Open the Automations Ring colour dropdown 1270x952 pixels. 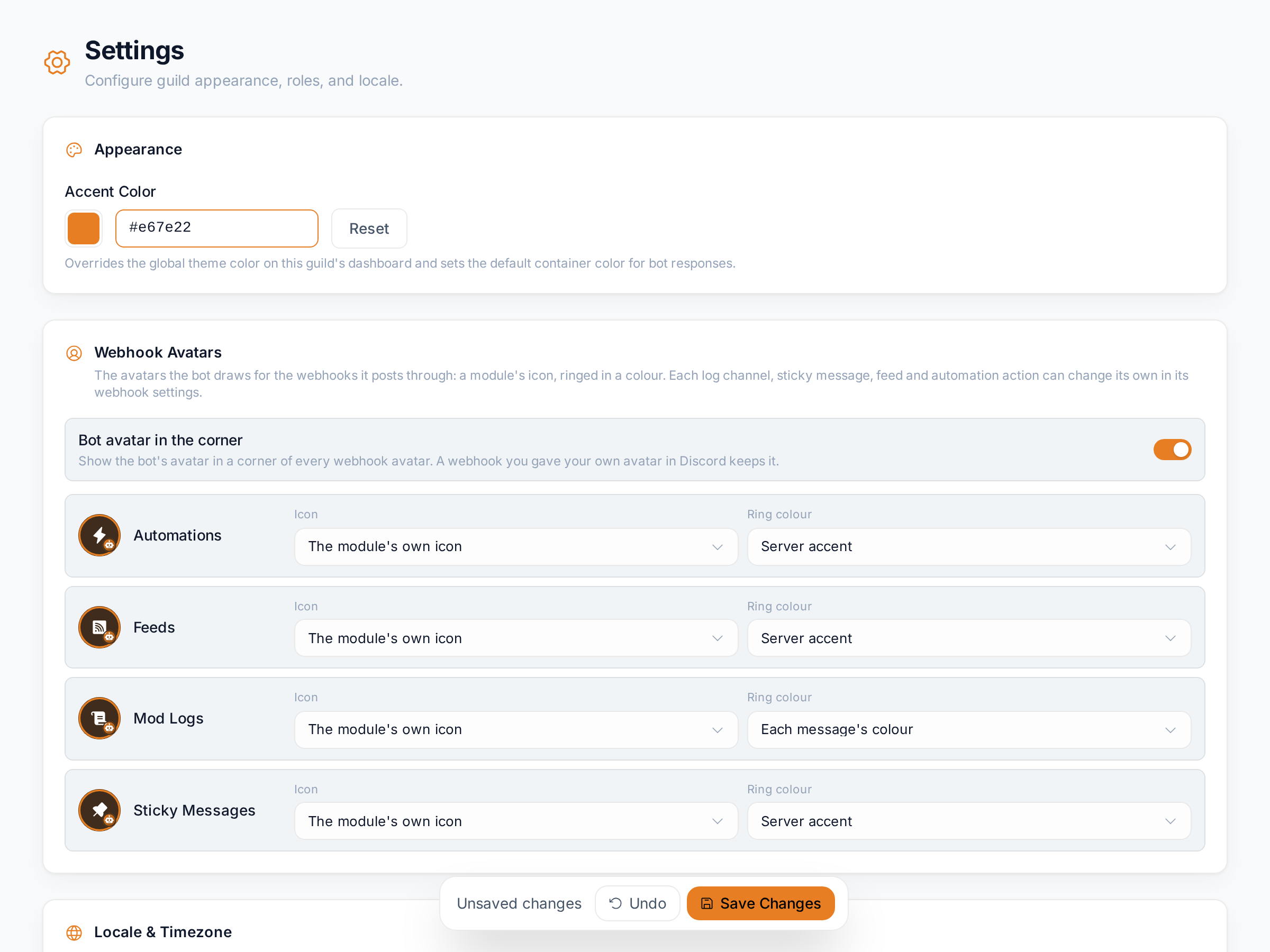click(968, 546)
